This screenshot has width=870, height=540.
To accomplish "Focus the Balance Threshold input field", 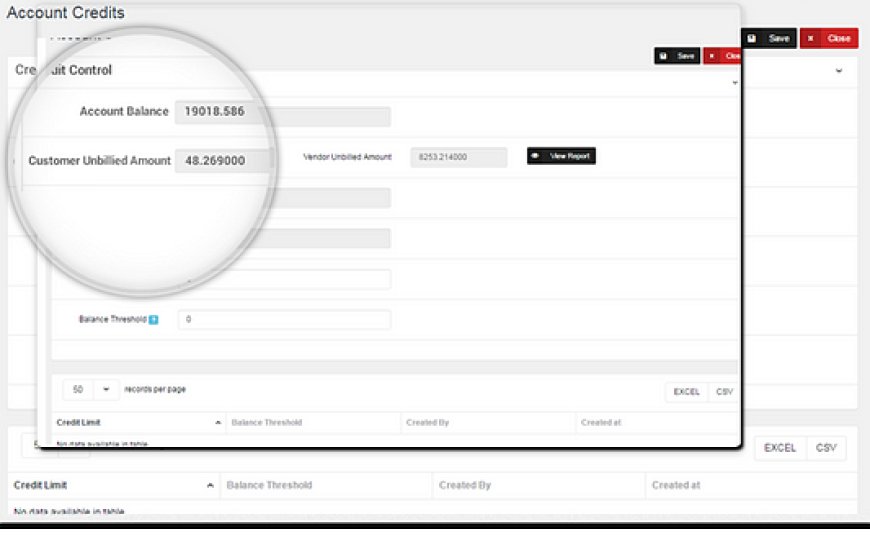I will 284,320.
